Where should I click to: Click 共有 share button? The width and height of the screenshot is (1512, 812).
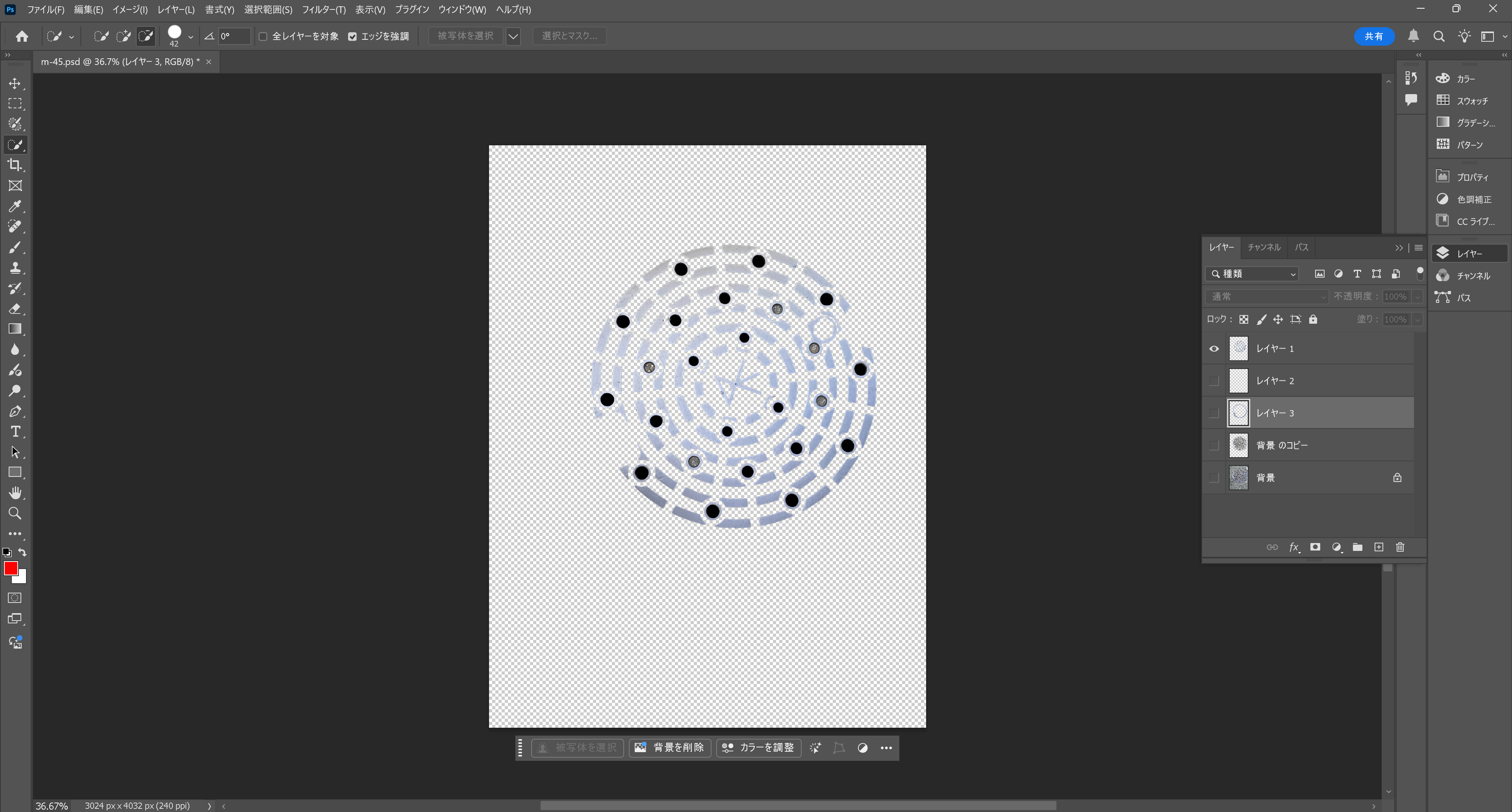1373,36
